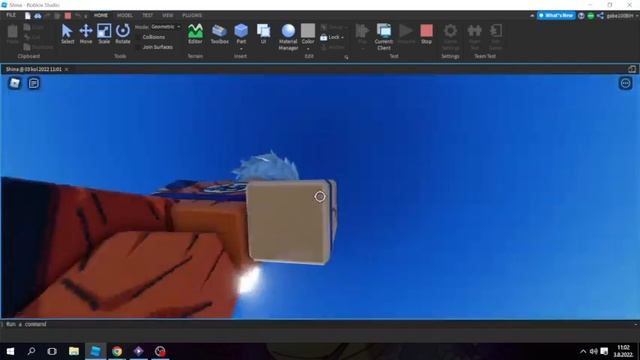Open File Explorer from taskbar
640x360 pixels.
pyautogui.click(x=73, y=351)
